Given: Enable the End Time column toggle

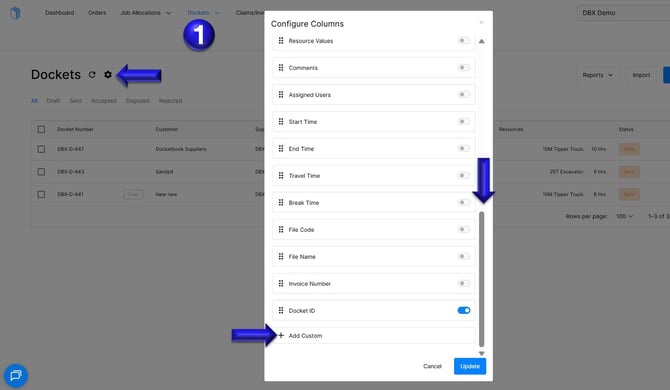Looking at the screenshot, I should 464,148.
